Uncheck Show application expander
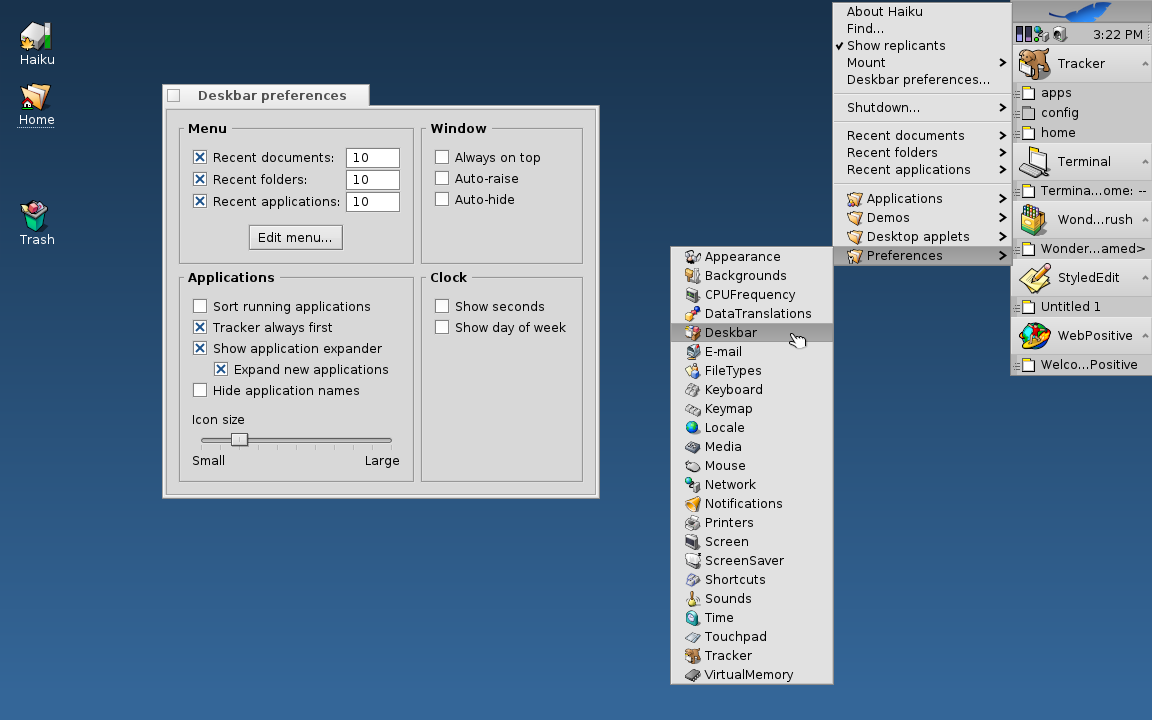This screenshot has height=720, width=1152. [200, 348]
